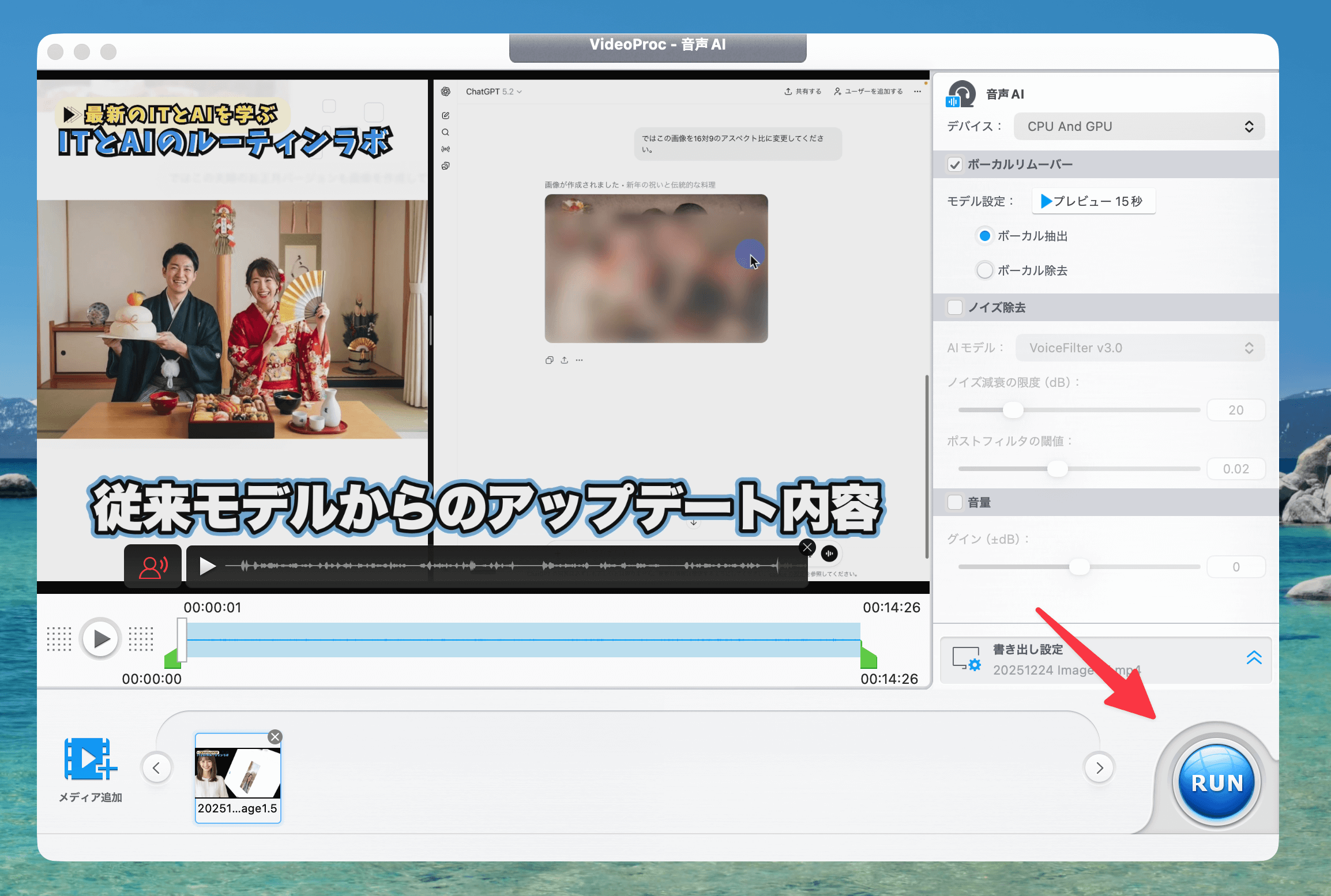Click the メディア追加 add media icon

[91, 759]
